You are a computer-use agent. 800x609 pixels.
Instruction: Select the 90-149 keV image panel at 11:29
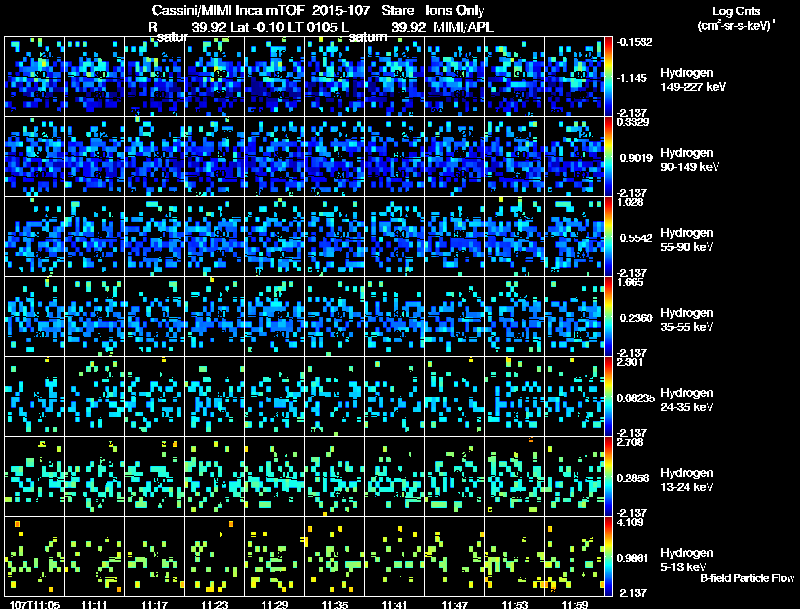click(x=274, y=157)
